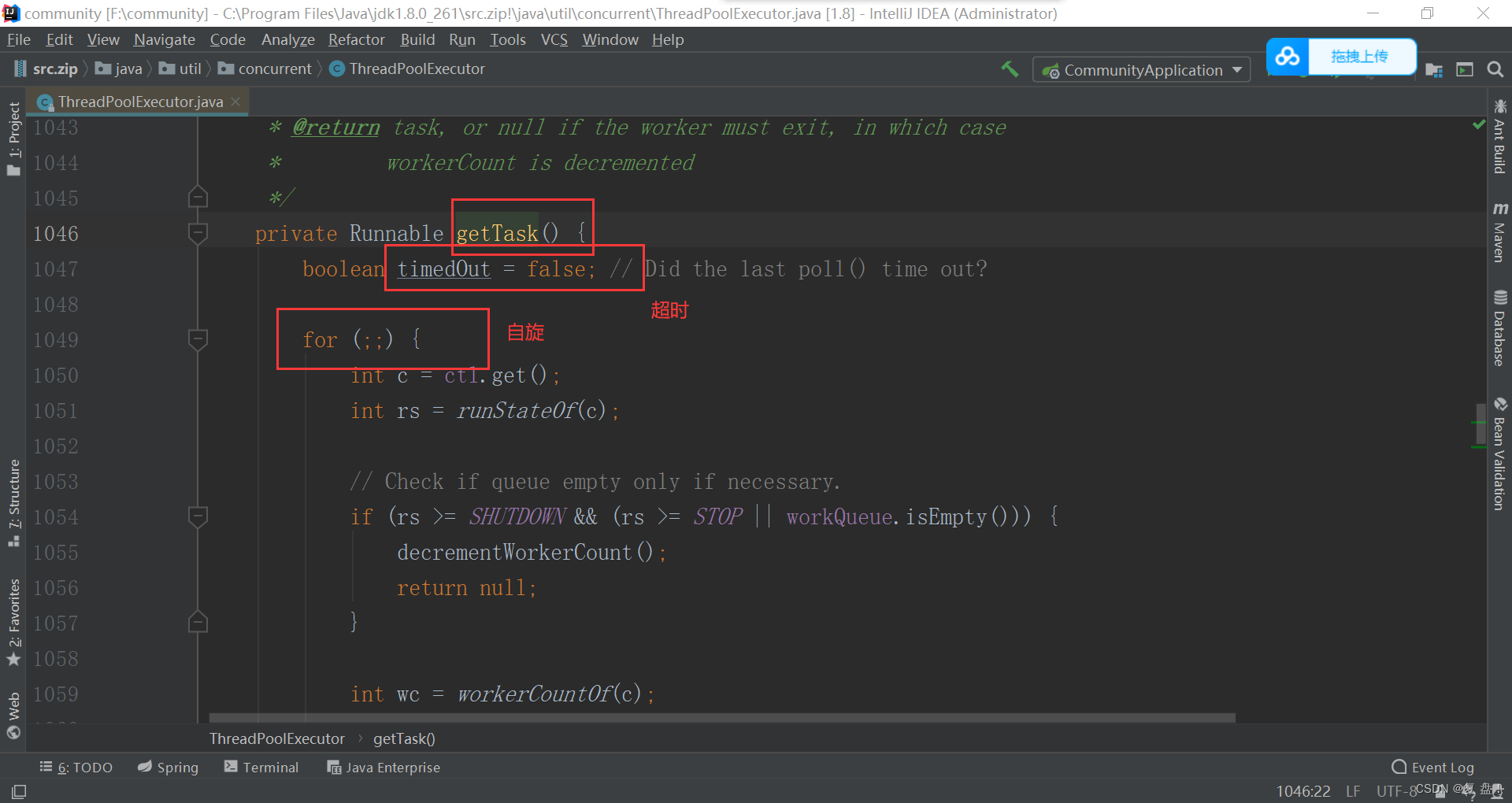This screenshot has height=803, width=1512.
Task: Collapse the Javadoc comment ending at line 1045
Action: (198, 197)
